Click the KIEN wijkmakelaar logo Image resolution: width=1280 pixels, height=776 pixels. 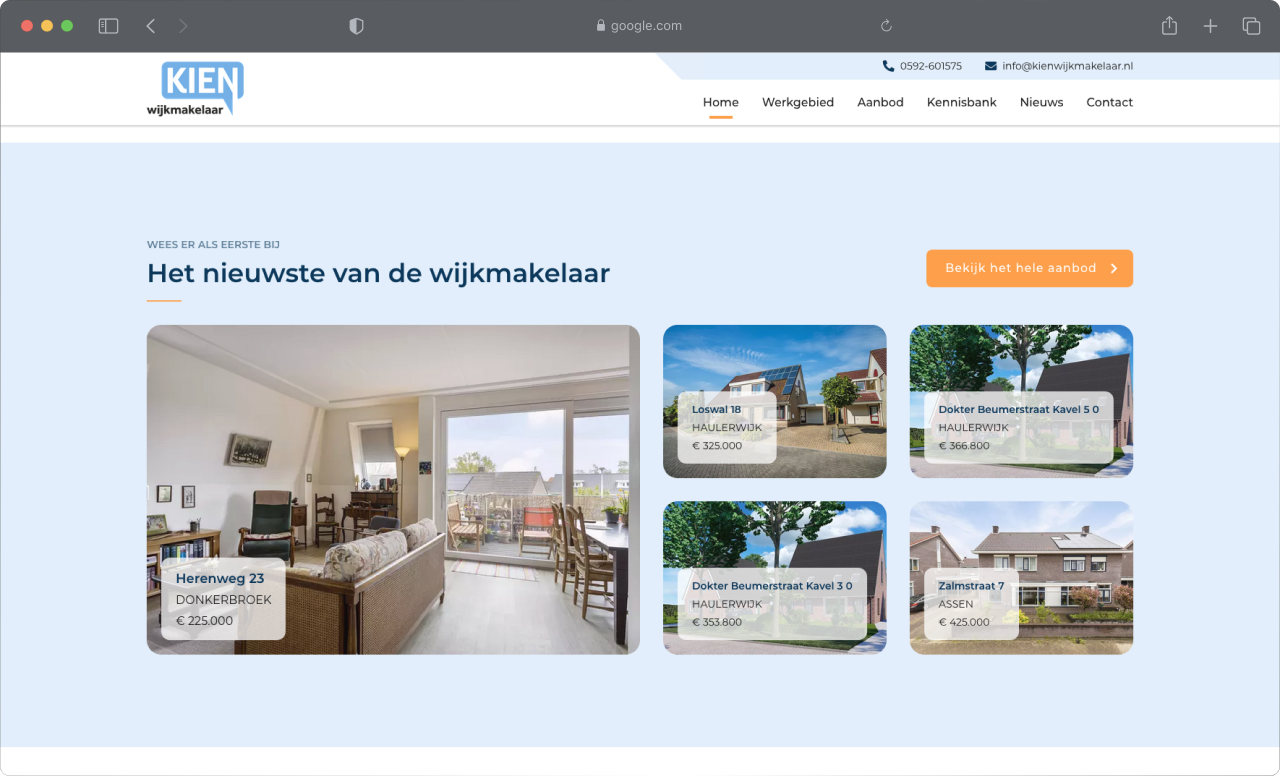(x=196, y=89)
